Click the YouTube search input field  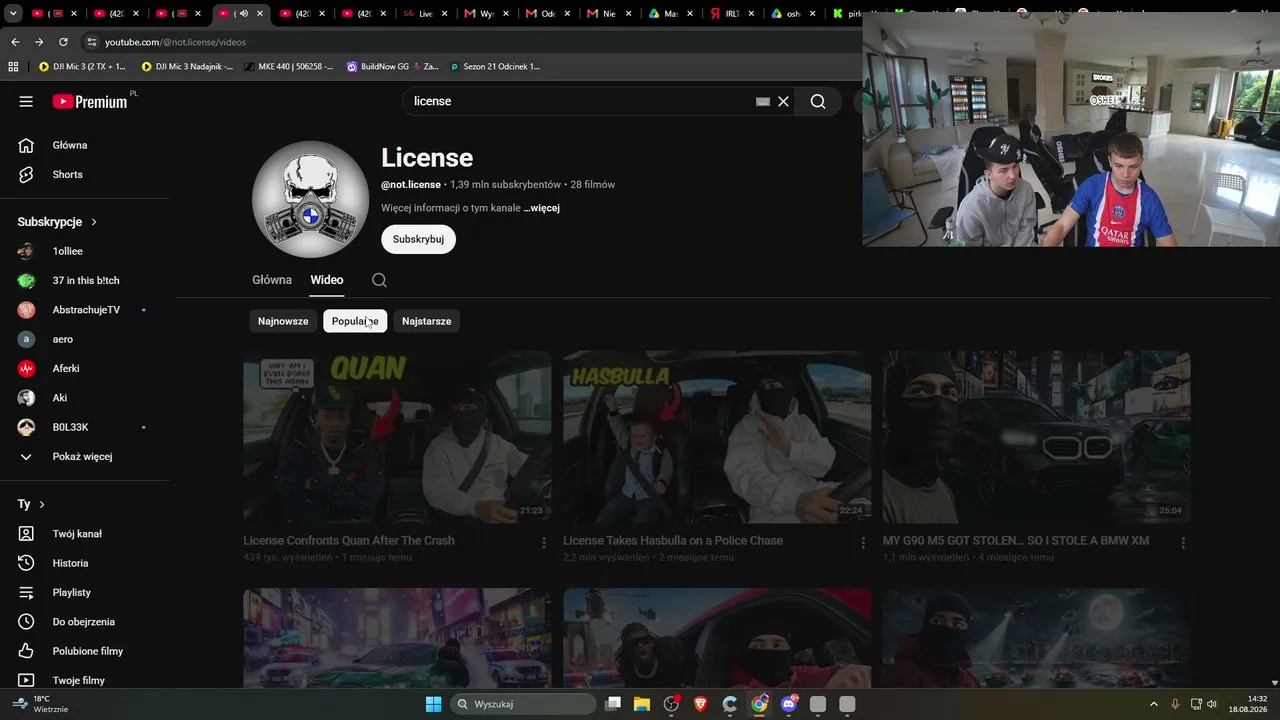[580, 101]
